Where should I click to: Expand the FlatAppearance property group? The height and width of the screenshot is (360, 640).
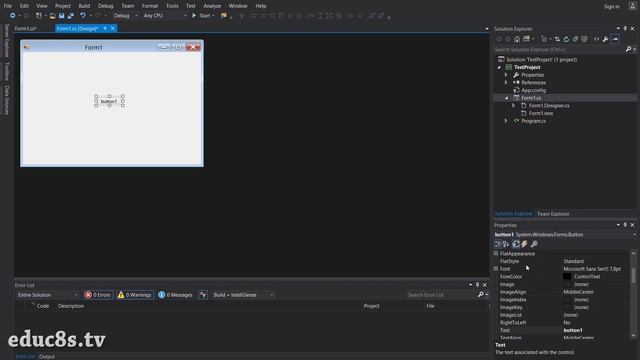pyautogui.click(x=496, y=253)
